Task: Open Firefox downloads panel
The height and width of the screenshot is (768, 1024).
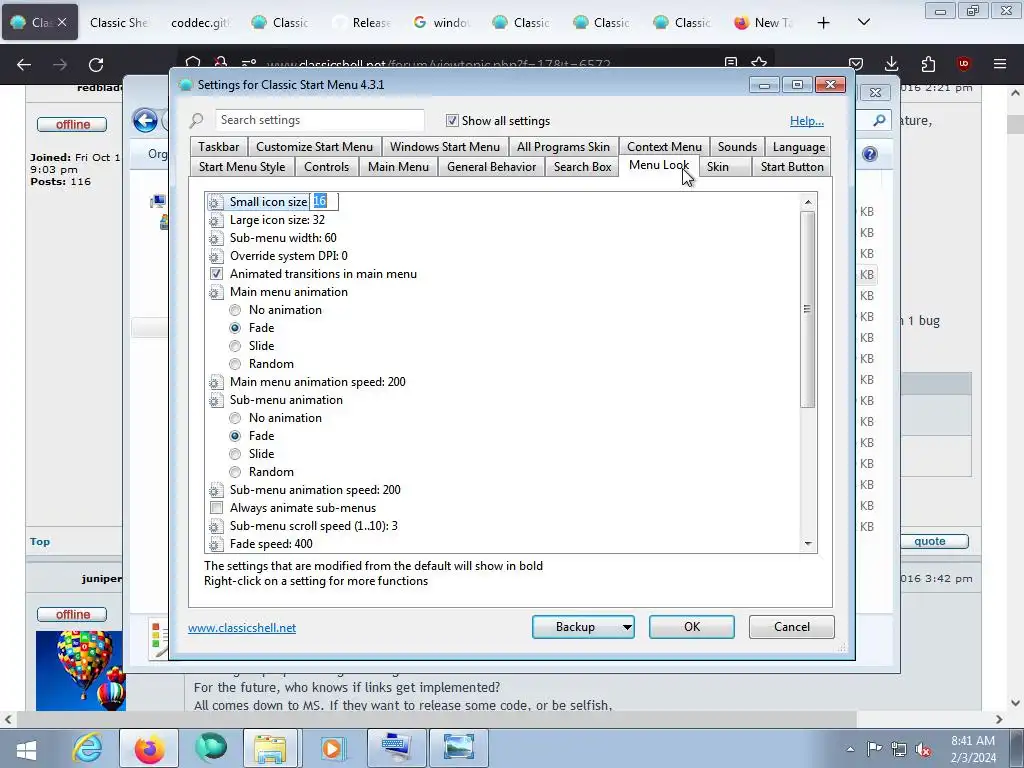Action: coord(891,64)
